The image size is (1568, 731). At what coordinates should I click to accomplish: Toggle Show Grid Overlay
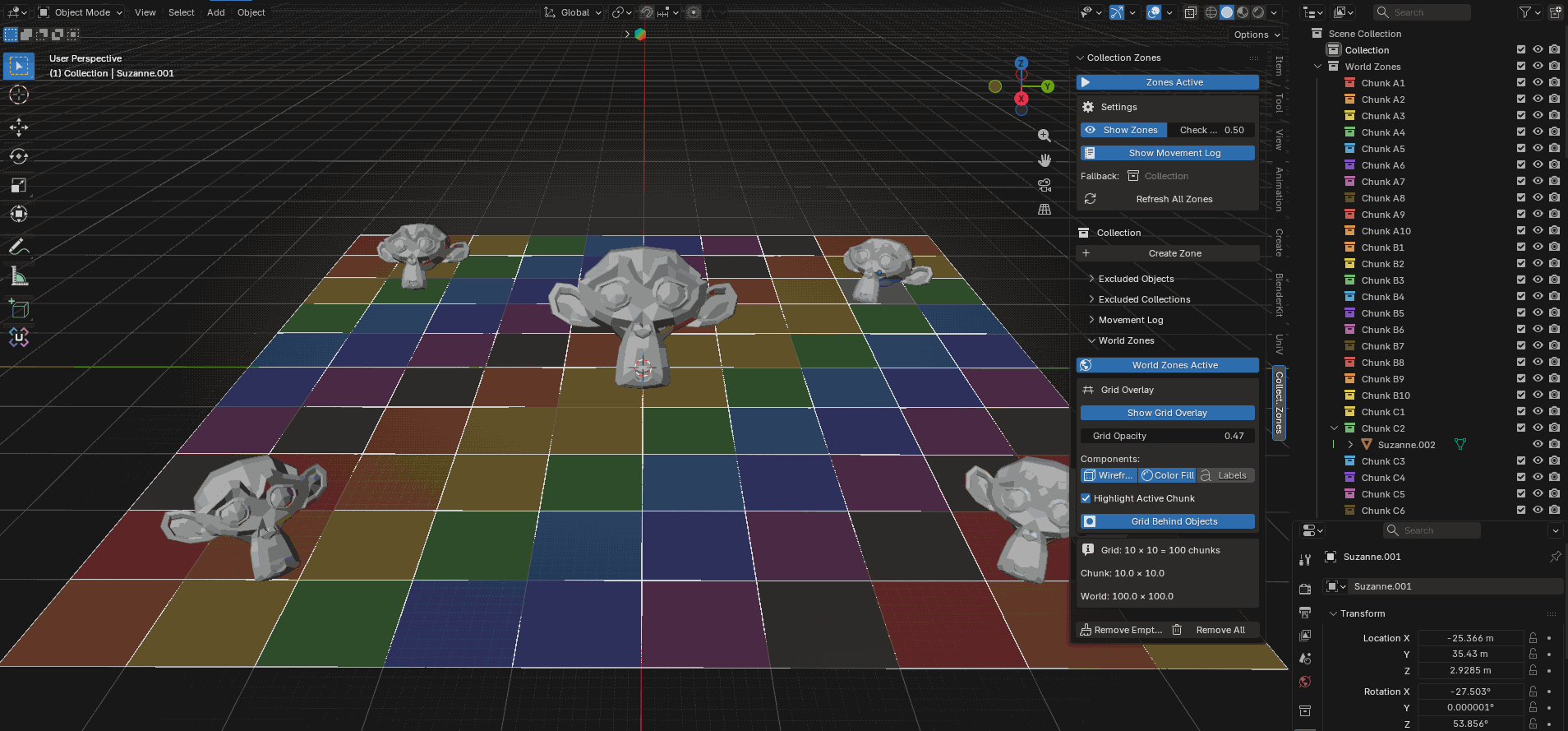pyautogui.click(x=1167, y=413)
